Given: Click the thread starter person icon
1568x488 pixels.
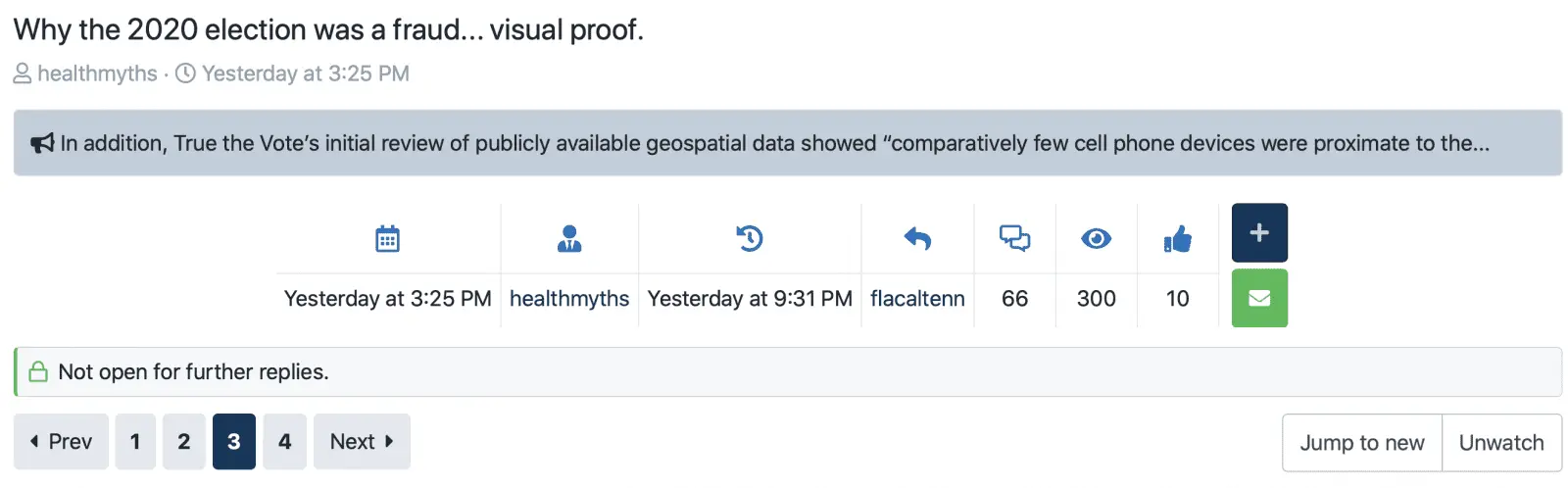Looking at the screenshot, I should pos(569,239).
